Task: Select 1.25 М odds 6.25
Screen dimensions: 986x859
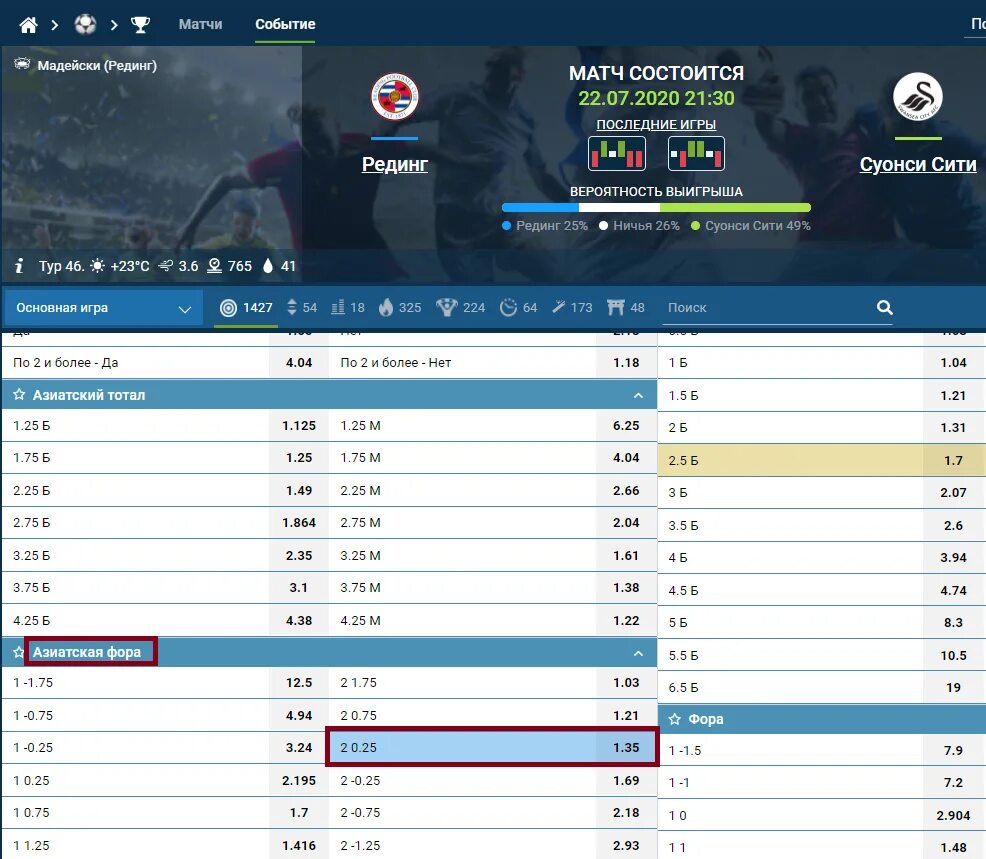Action: tap(493, 426)
